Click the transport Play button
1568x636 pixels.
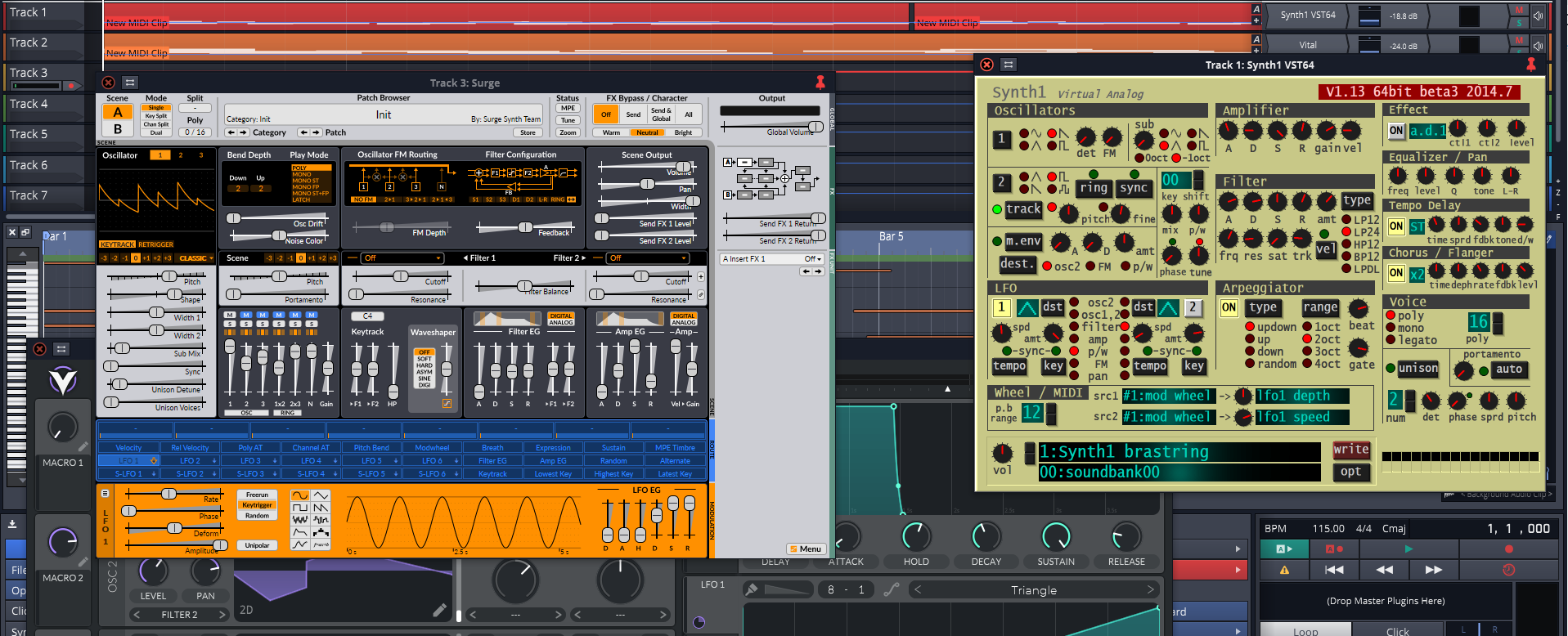1408,549
